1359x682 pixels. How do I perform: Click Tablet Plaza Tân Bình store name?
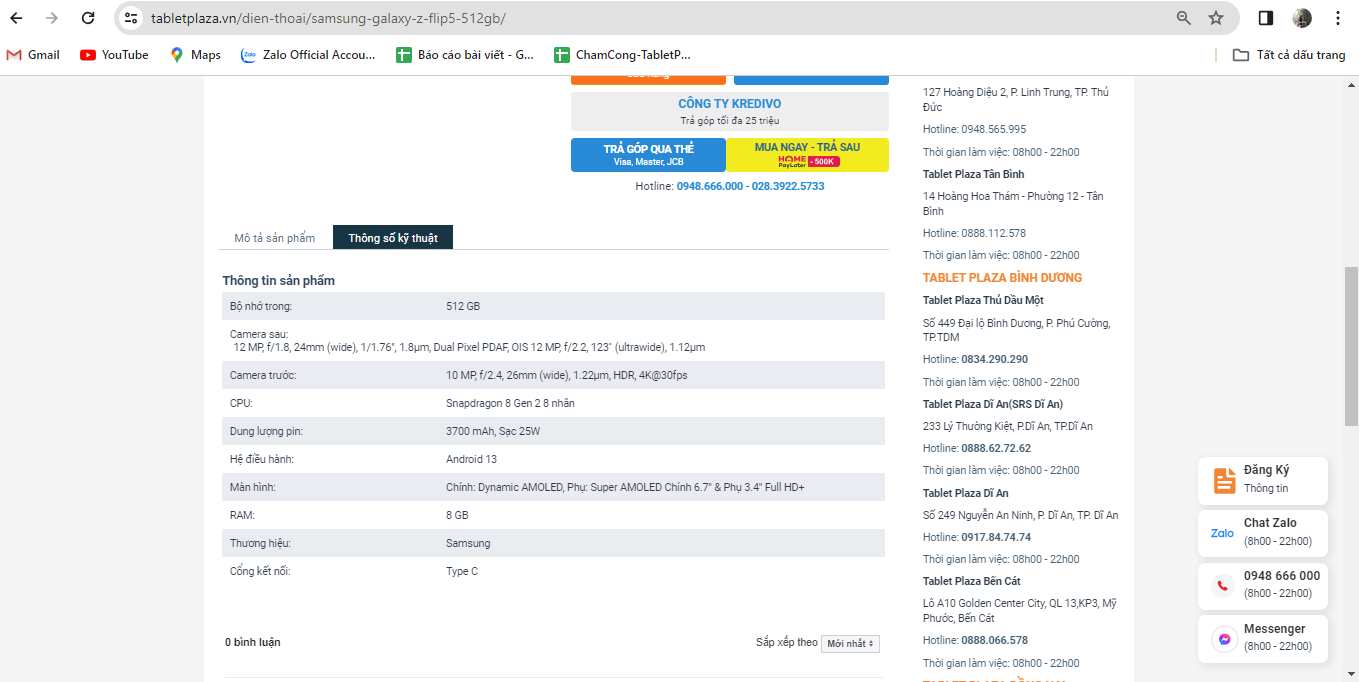[x=974, y=174]
